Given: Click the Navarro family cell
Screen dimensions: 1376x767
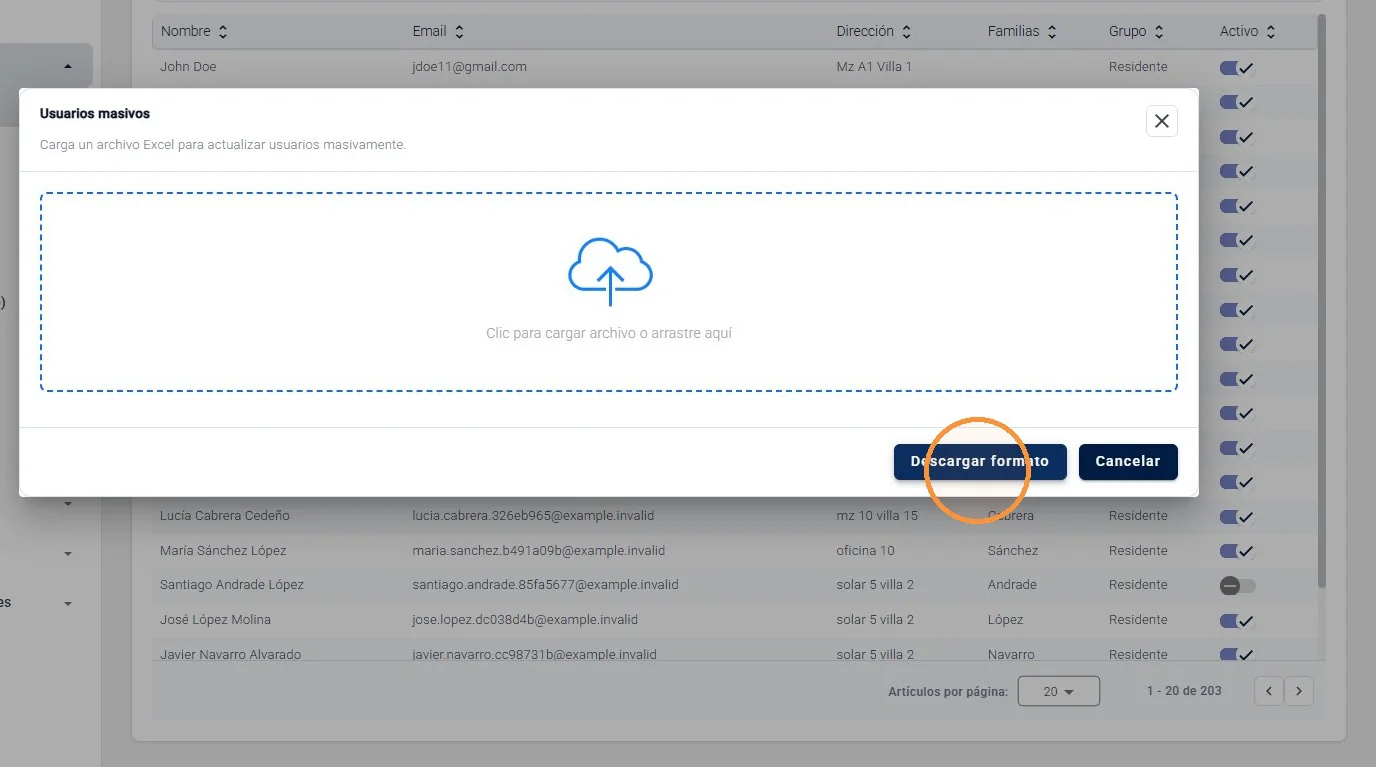Looking at the screenshot, I should (x=1011, y=655).
